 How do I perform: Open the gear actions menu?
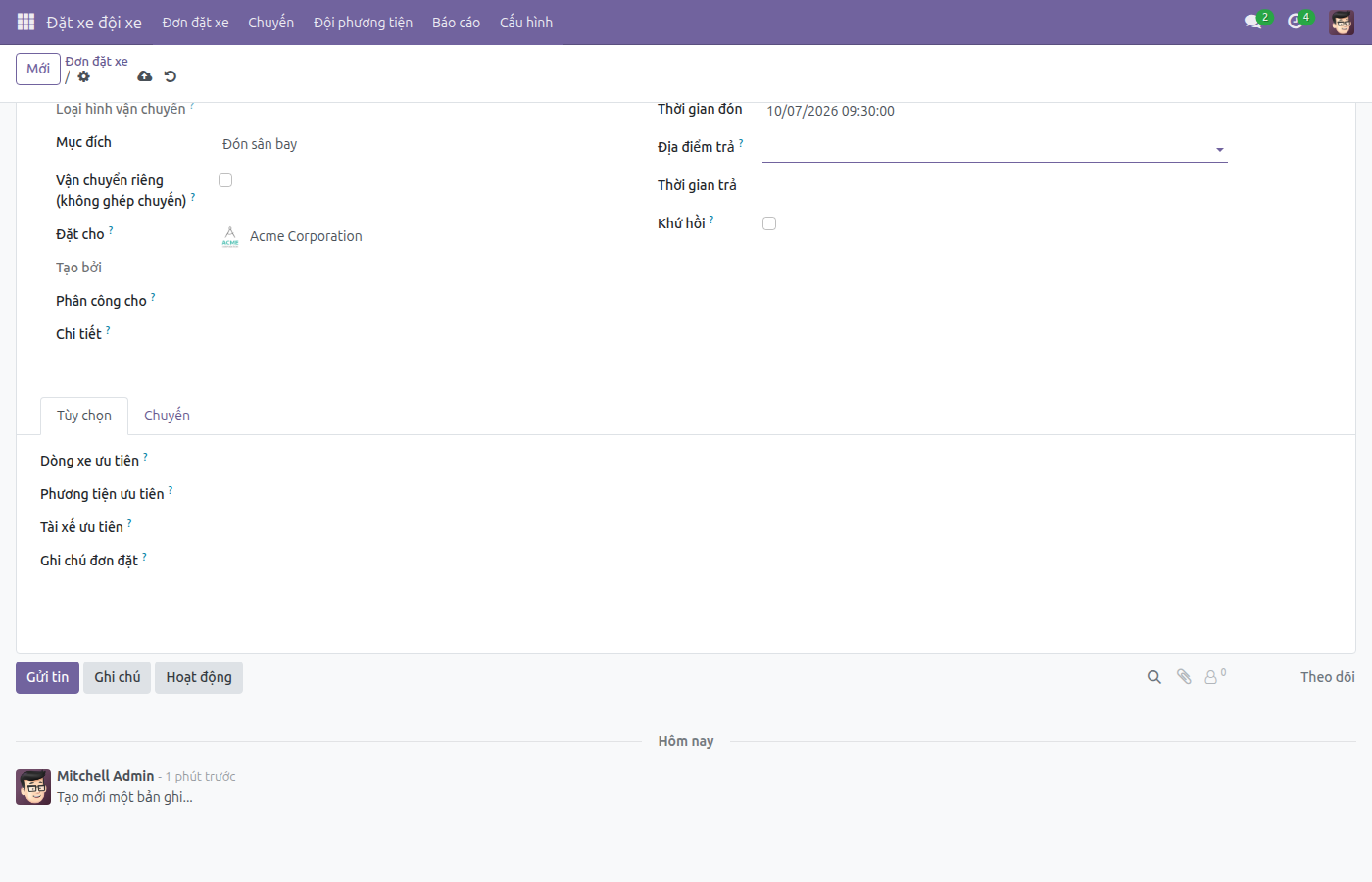pos(83,76)
